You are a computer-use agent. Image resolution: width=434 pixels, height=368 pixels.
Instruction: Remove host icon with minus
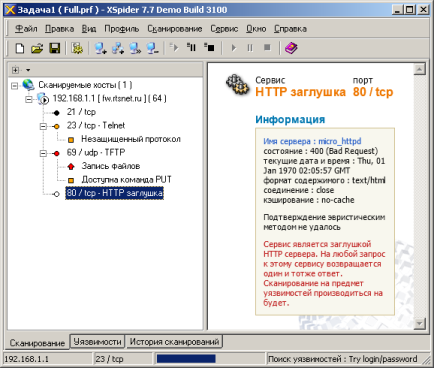pyautogui.click(x=153, y=48)
